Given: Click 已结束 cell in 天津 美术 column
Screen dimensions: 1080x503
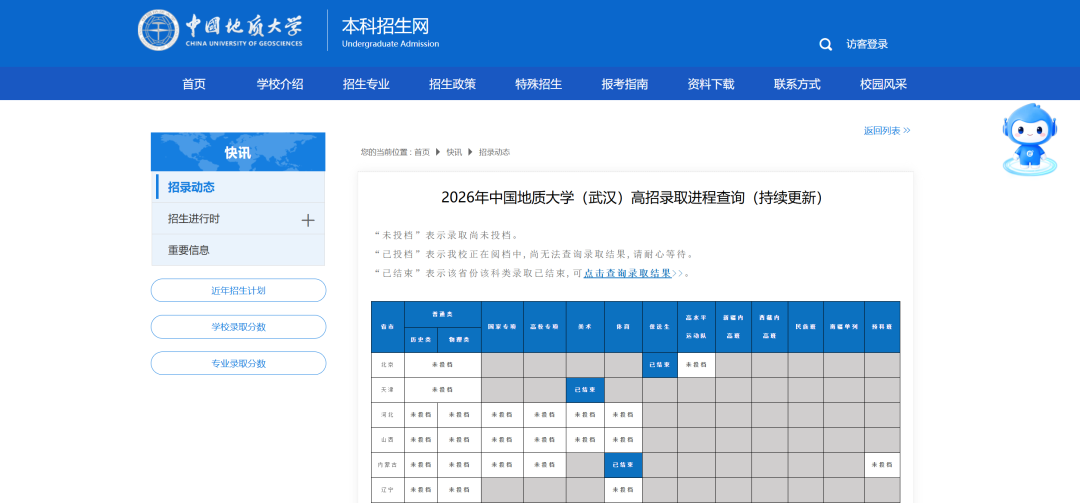Looking at the screenshot, I should pos(585,389).
